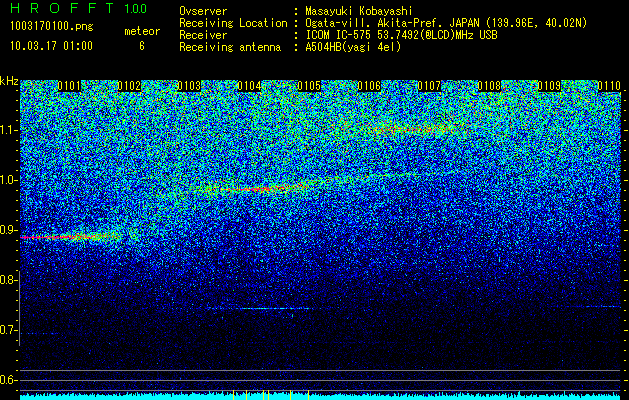Click the kHz axis unit label
This screenshot has height=400, width=629.
[x=9, y=81]
